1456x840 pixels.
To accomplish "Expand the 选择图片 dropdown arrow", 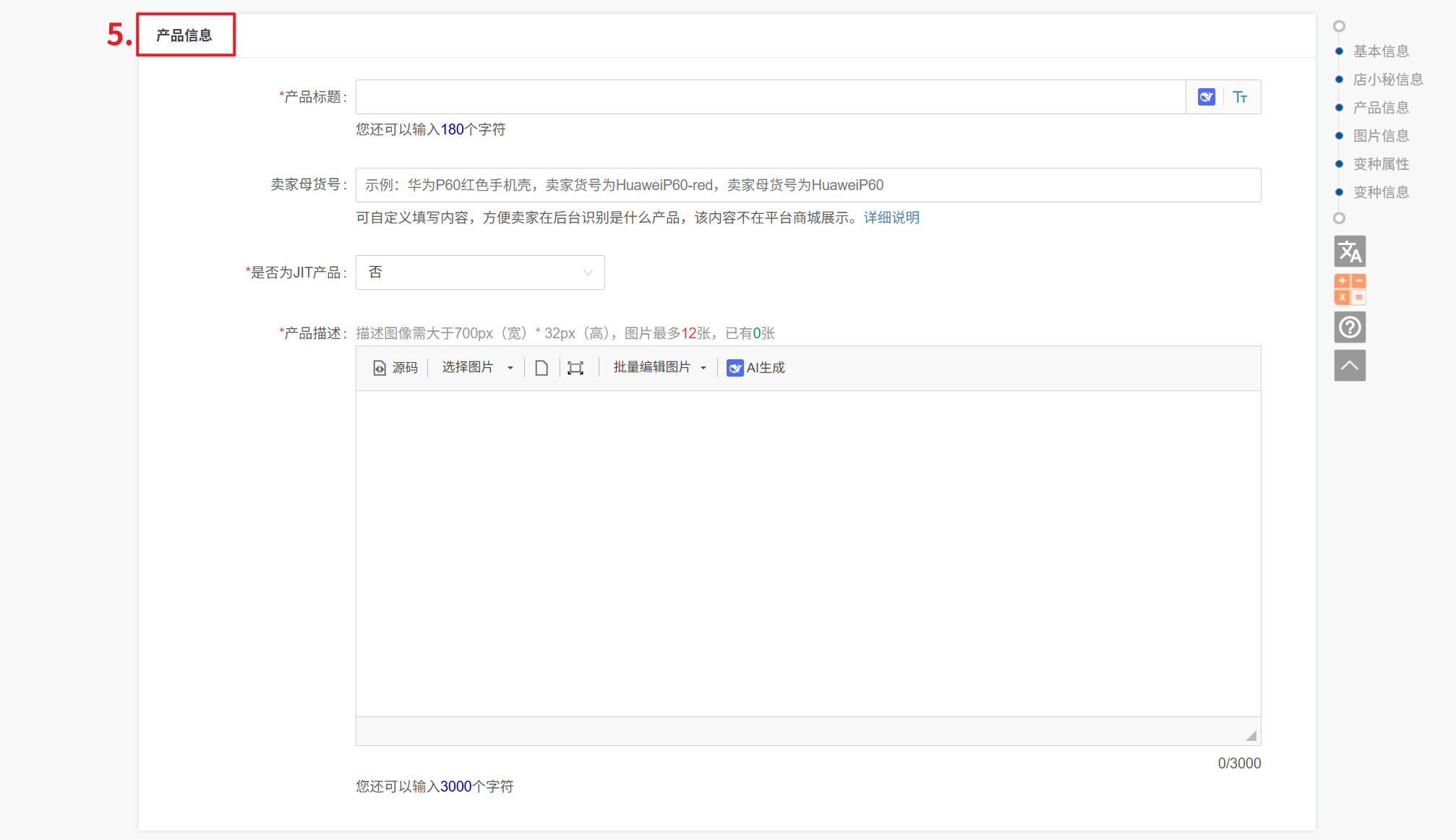I will pyautogui.click(x=510, y=368).
